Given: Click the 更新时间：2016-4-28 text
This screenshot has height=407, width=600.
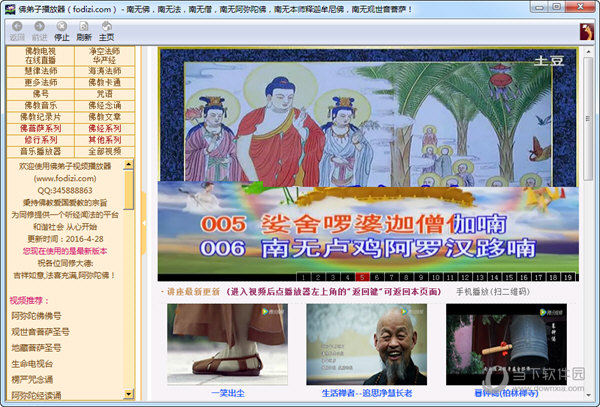Looking at the screenshot, I should (65, 239).
